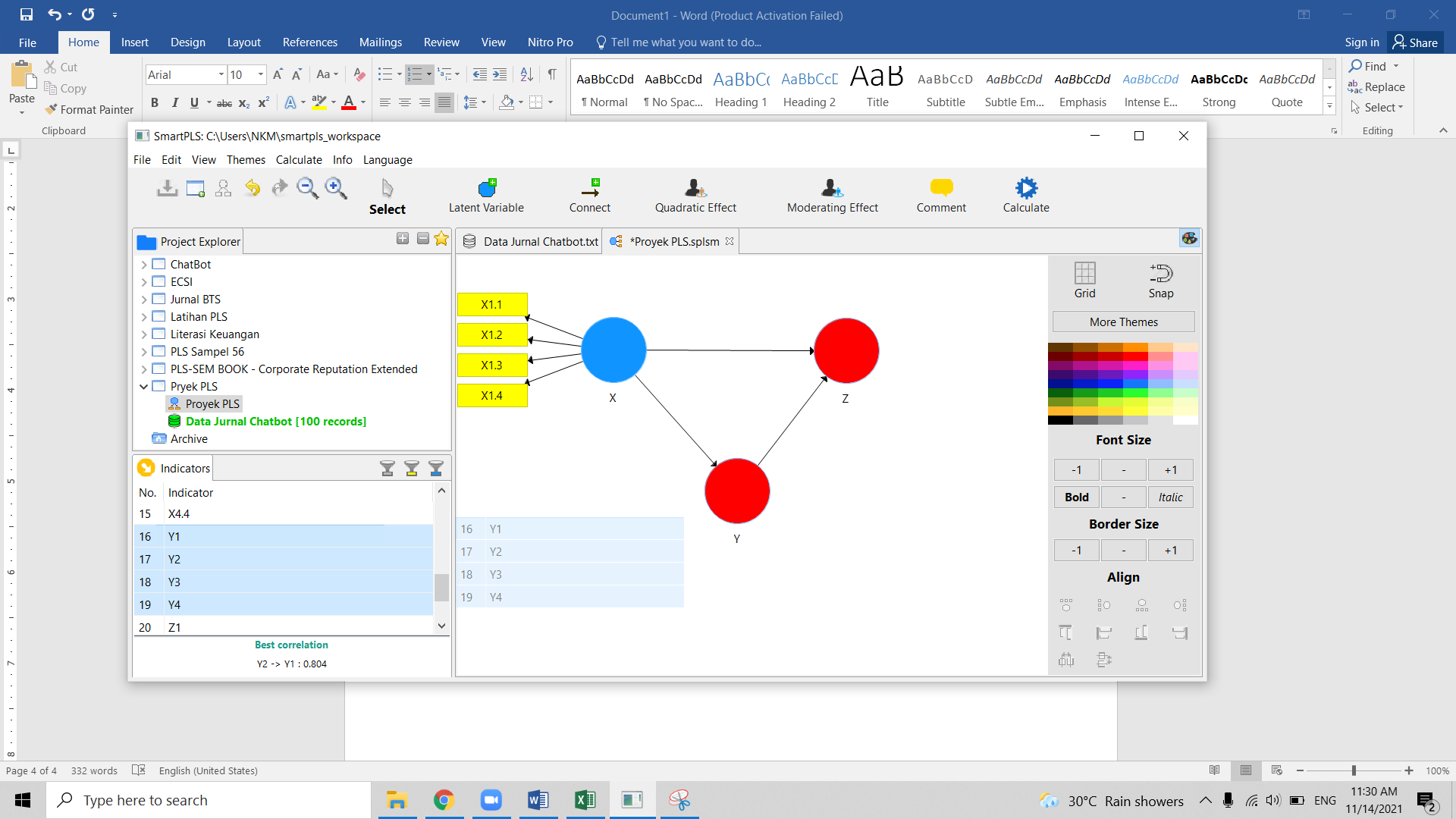Tick the Pryek PLS checkbox
This screenshot has height=819, width=1456.
pos(158,386)
